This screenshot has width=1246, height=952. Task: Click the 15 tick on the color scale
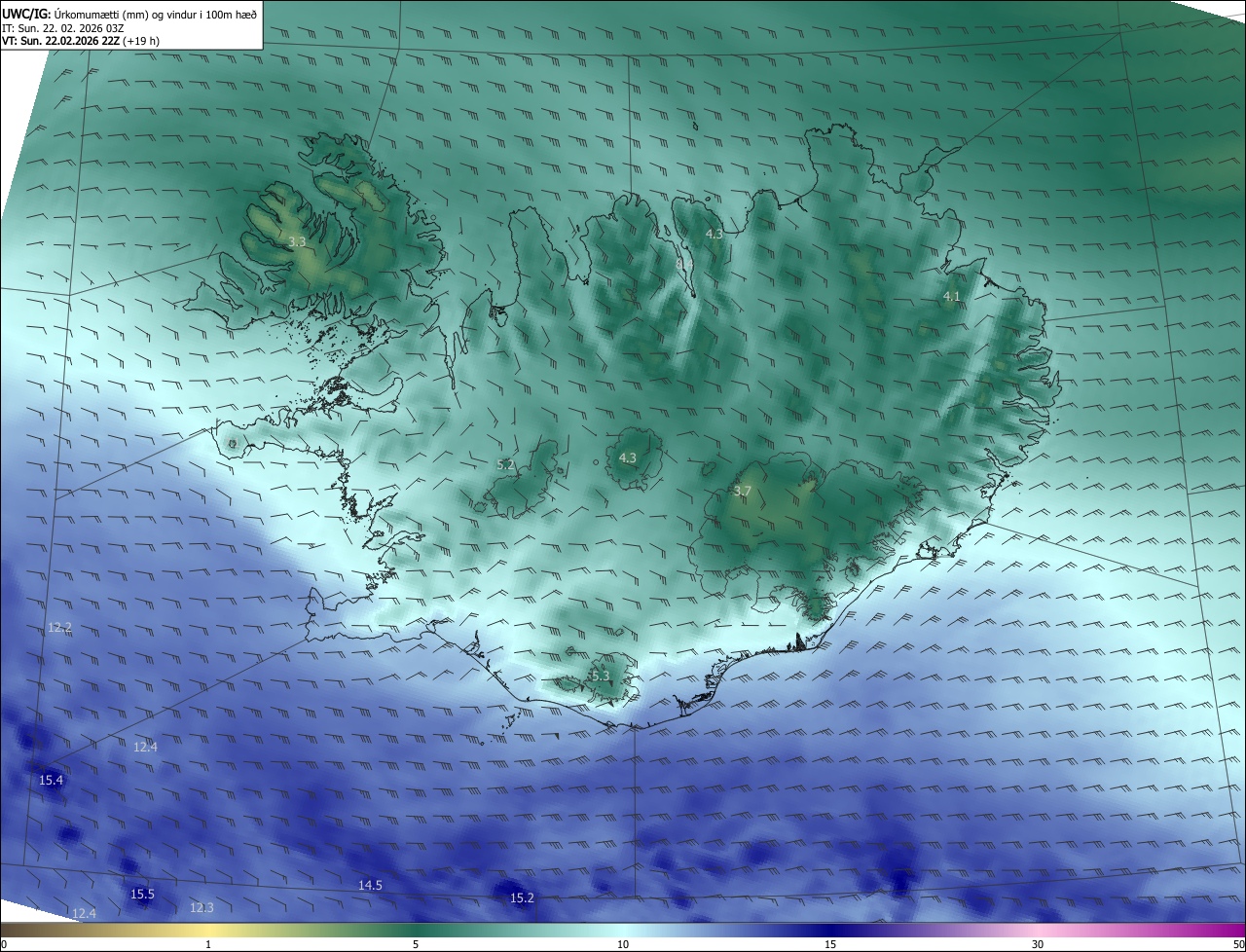coord(830,944)
